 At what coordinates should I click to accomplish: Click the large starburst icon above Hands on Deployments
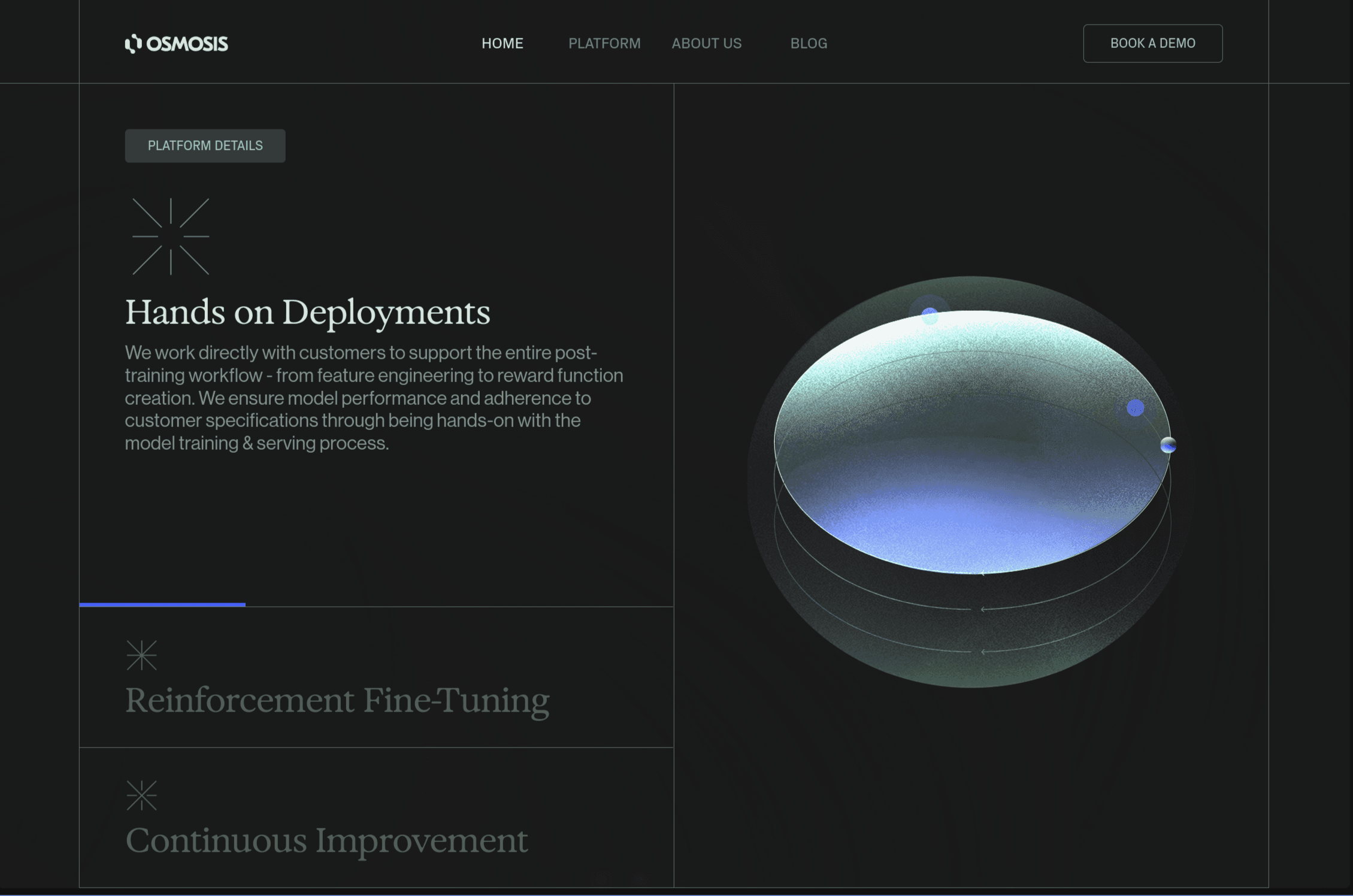[171, 237]
